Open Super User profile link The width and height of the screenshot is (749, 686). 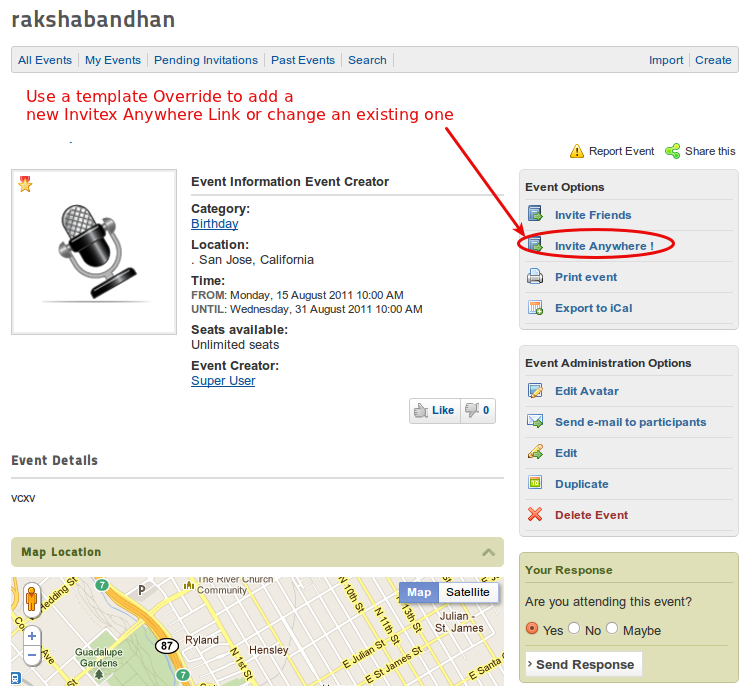click(x=223, y=381)
